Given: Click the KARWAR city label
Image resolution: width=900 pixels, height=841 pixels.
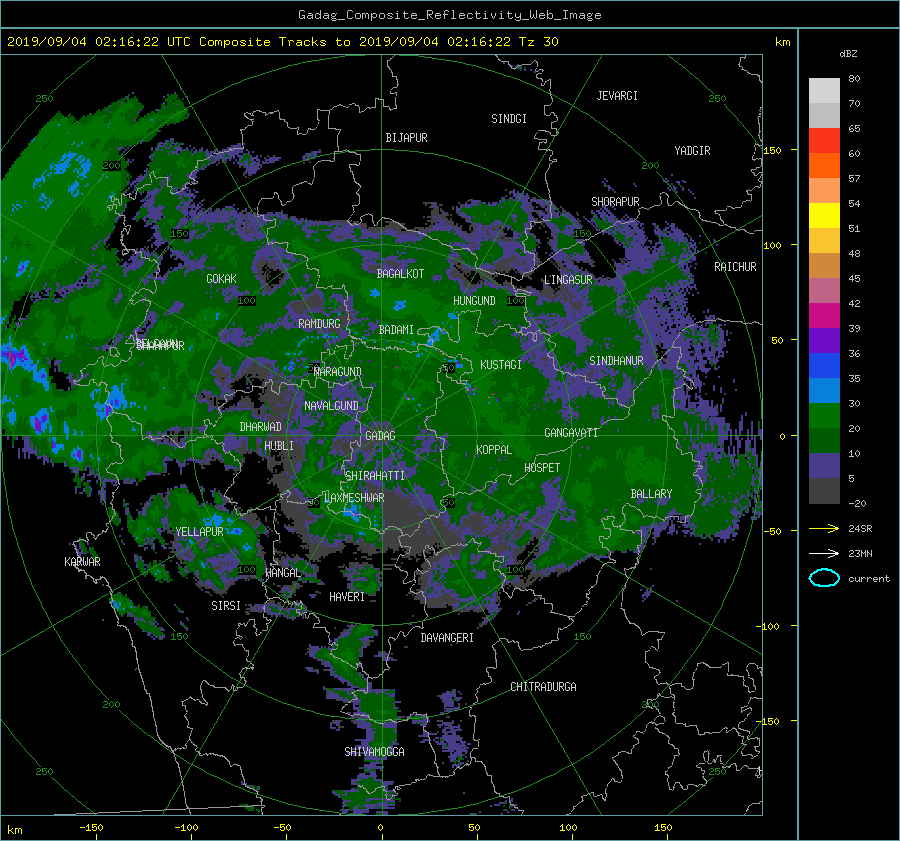Looking at the screenshot, I should (82, 562).
